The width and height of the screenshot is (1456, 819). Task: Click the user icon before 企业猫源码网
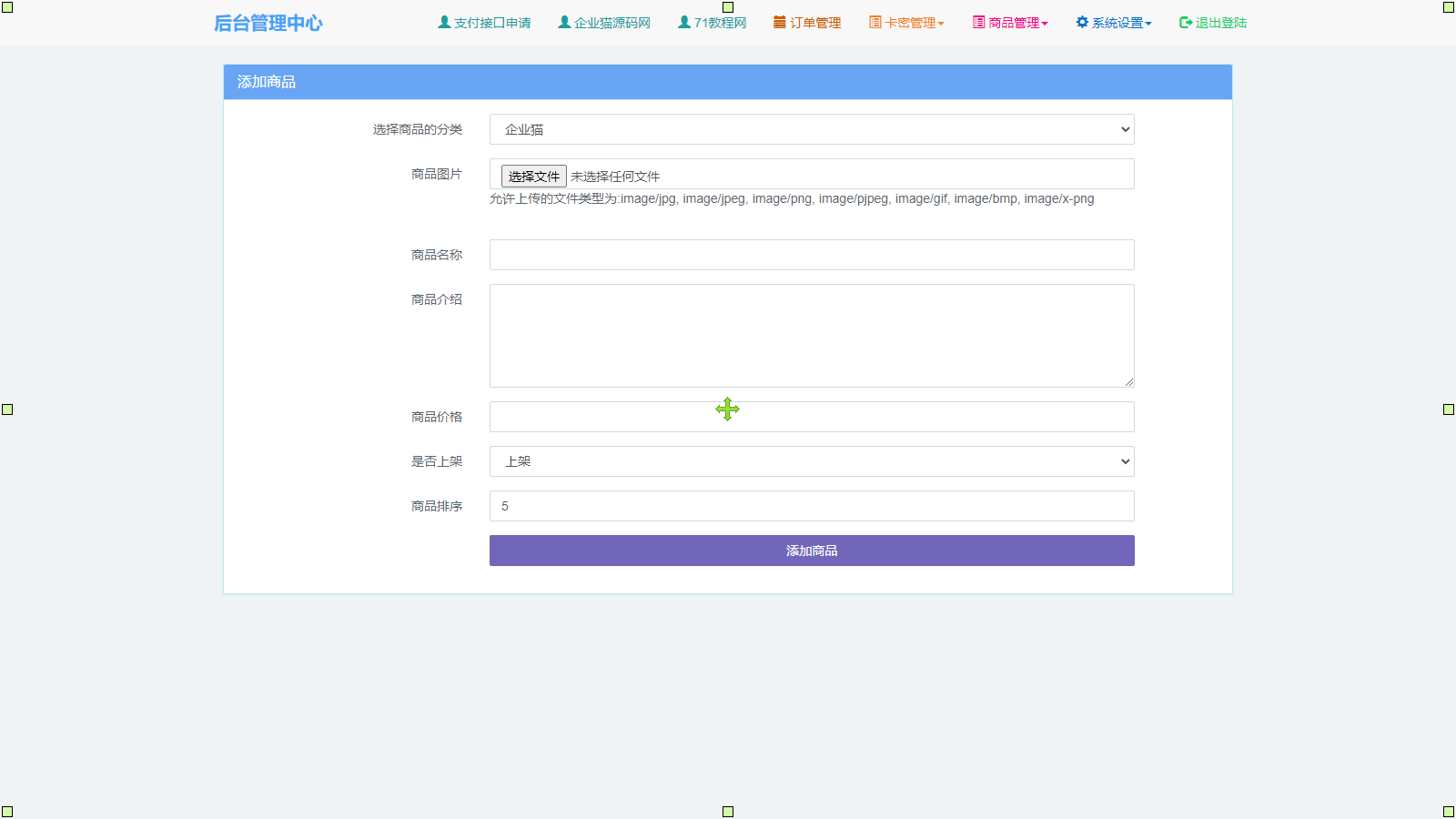pos(564,23)
